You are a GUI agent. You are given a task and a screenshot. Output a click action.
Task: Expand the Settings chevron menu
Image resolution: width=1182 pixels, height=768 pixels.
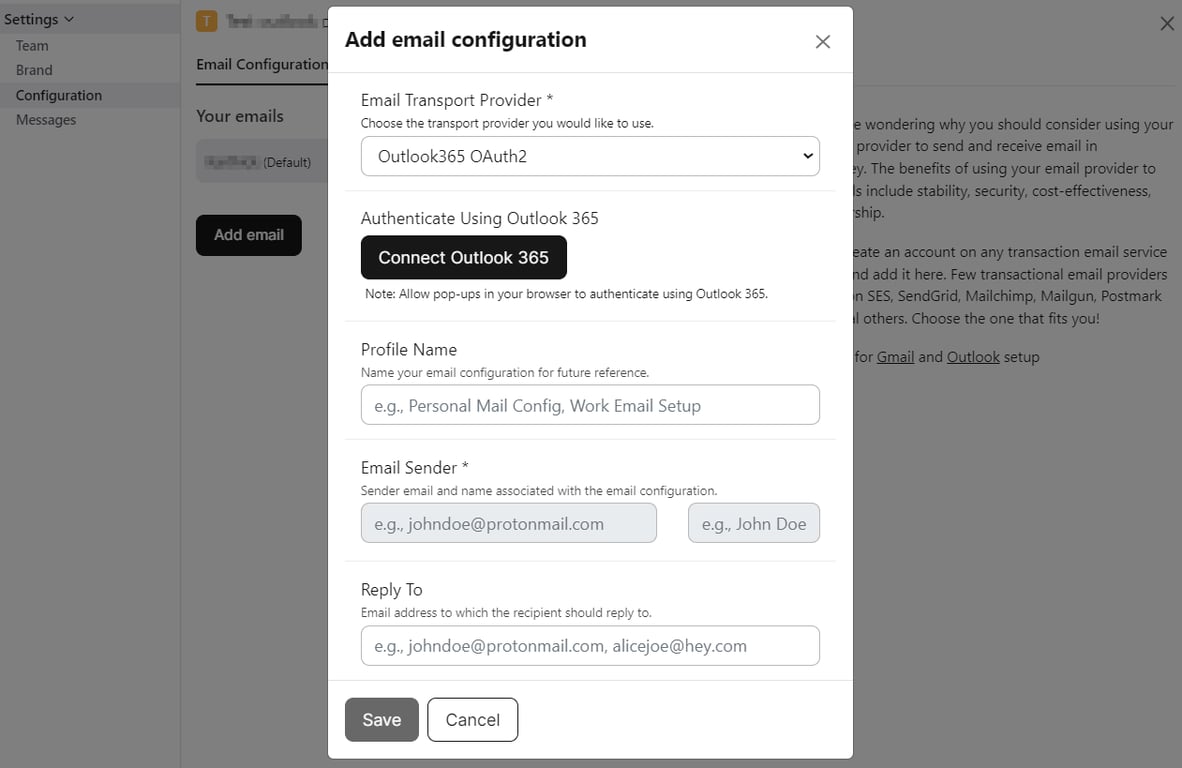tap(68, 19)
